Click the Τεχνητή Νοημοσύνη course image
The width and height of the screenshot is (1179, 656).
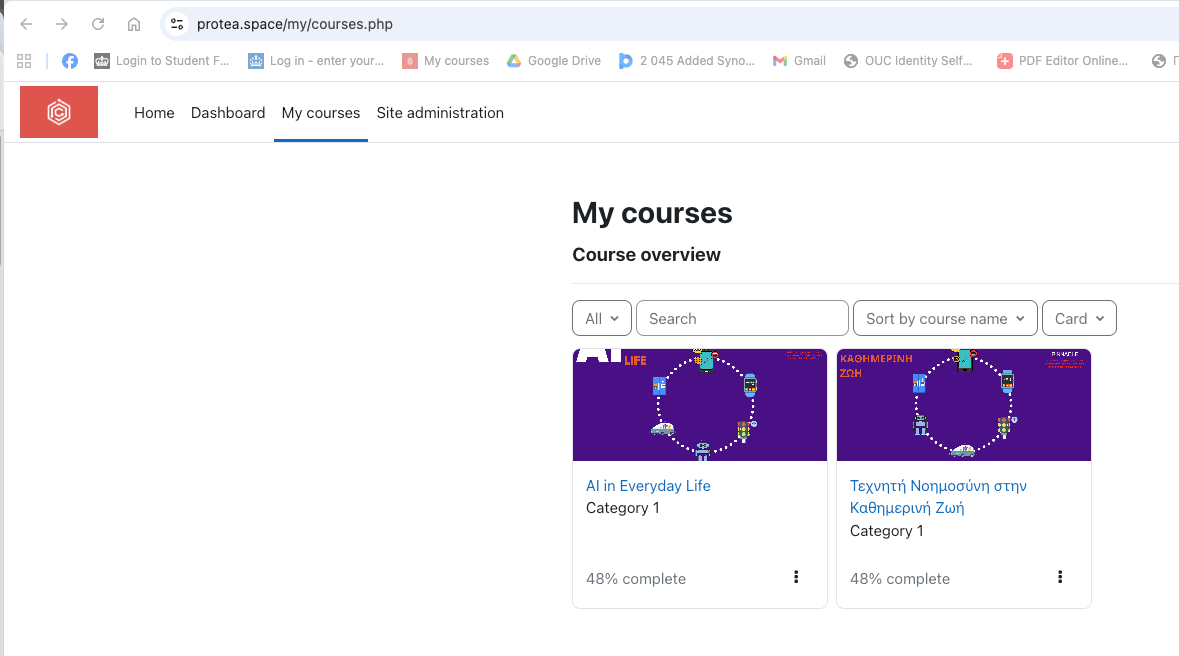pos(963,405)
